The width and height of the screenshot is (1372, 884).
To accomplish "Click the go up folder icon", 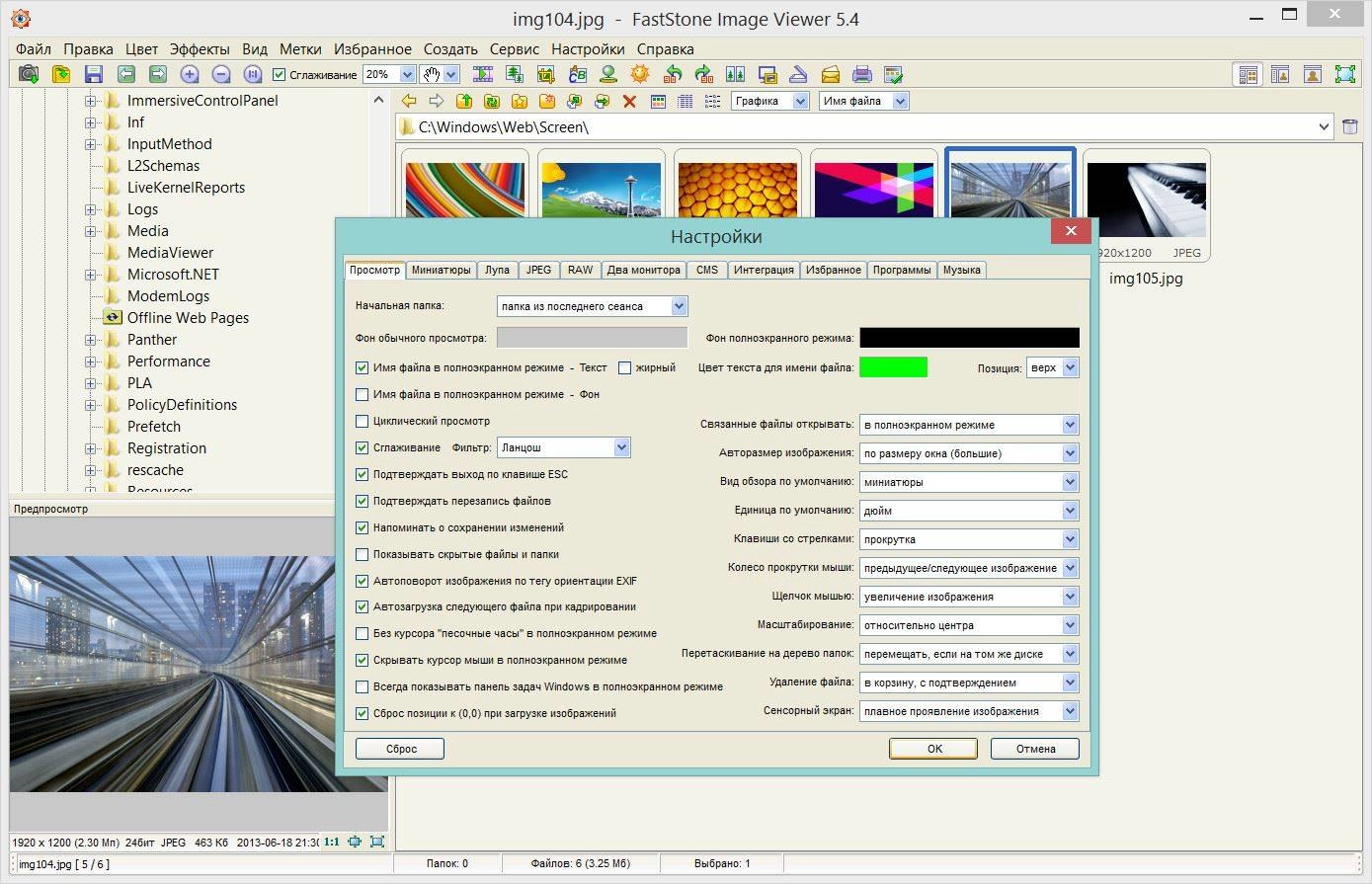I will [x=463, y=101].
